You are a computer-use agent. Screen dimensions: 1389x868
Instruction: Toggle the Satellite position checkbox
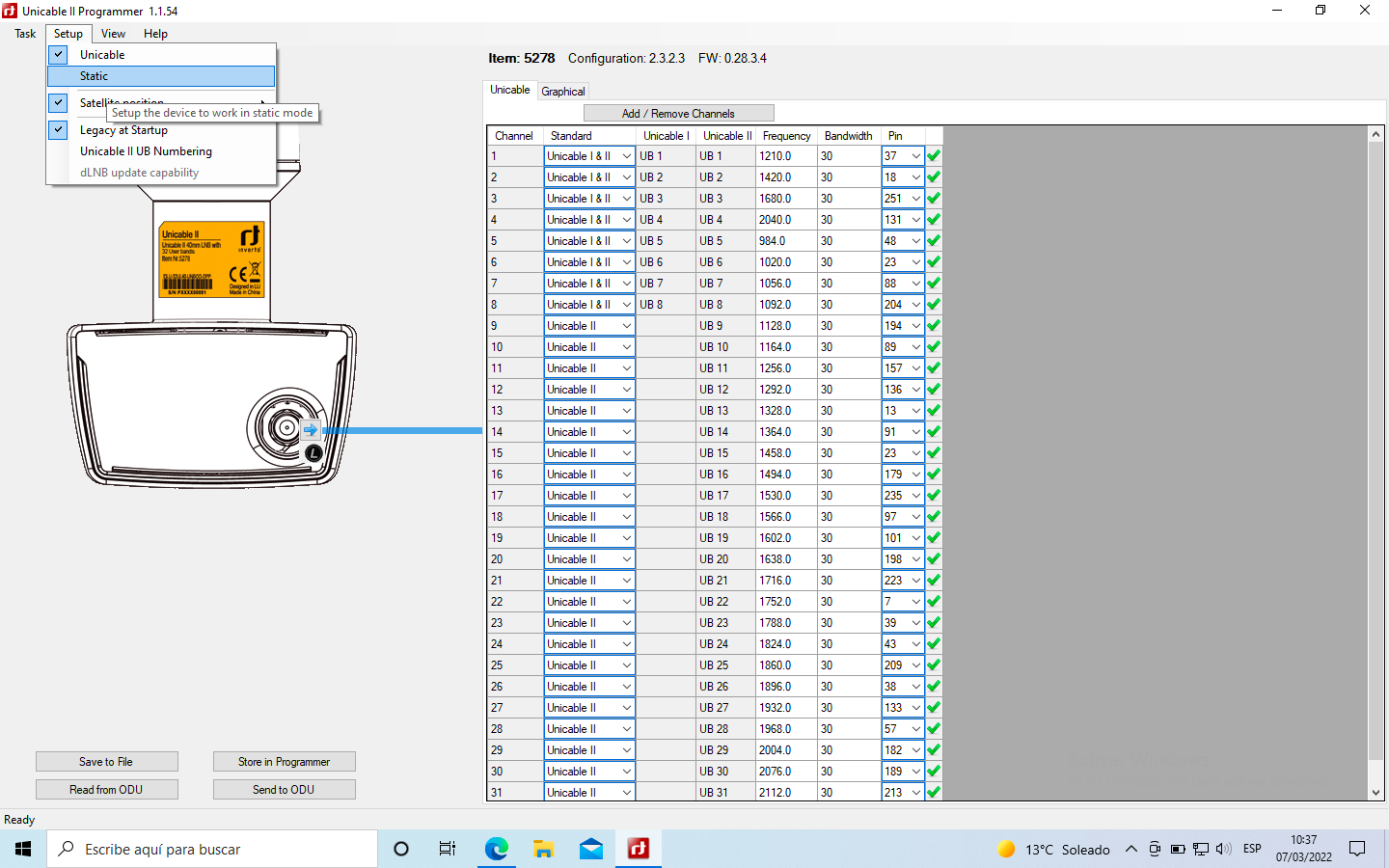click(x=59, y=102)
